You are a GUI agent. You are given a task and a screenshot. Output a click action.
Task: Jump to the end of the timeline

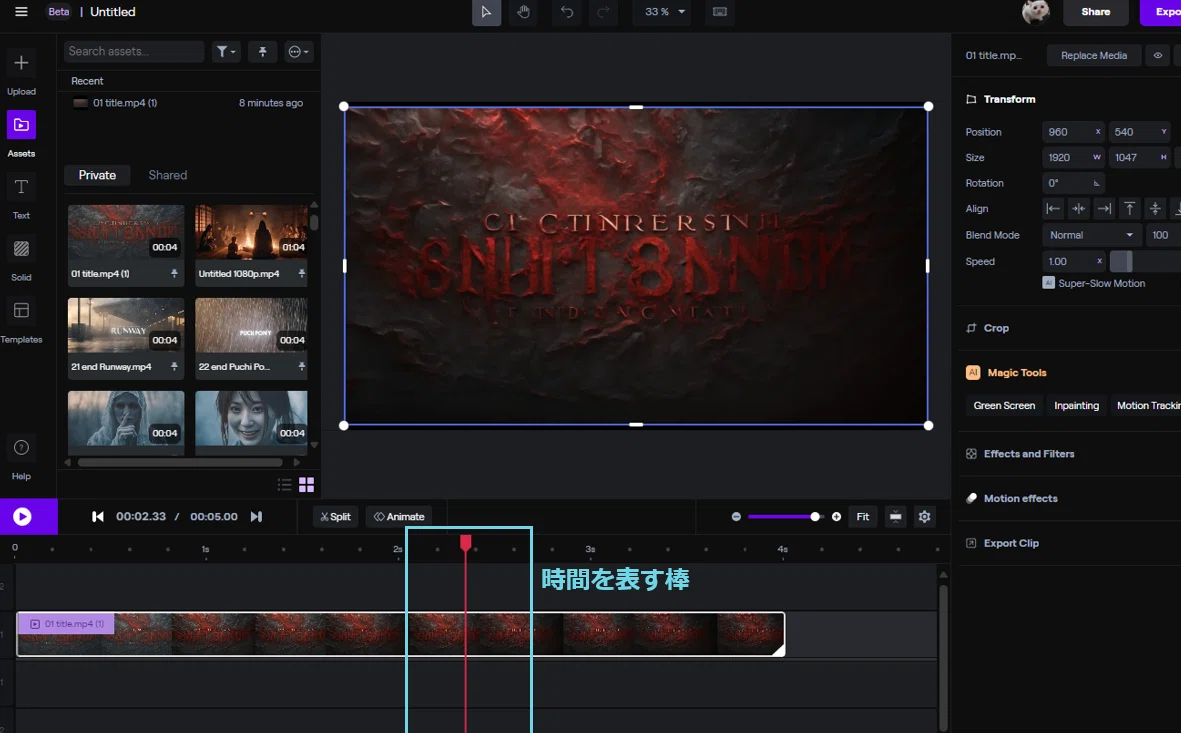click(256, 516)
